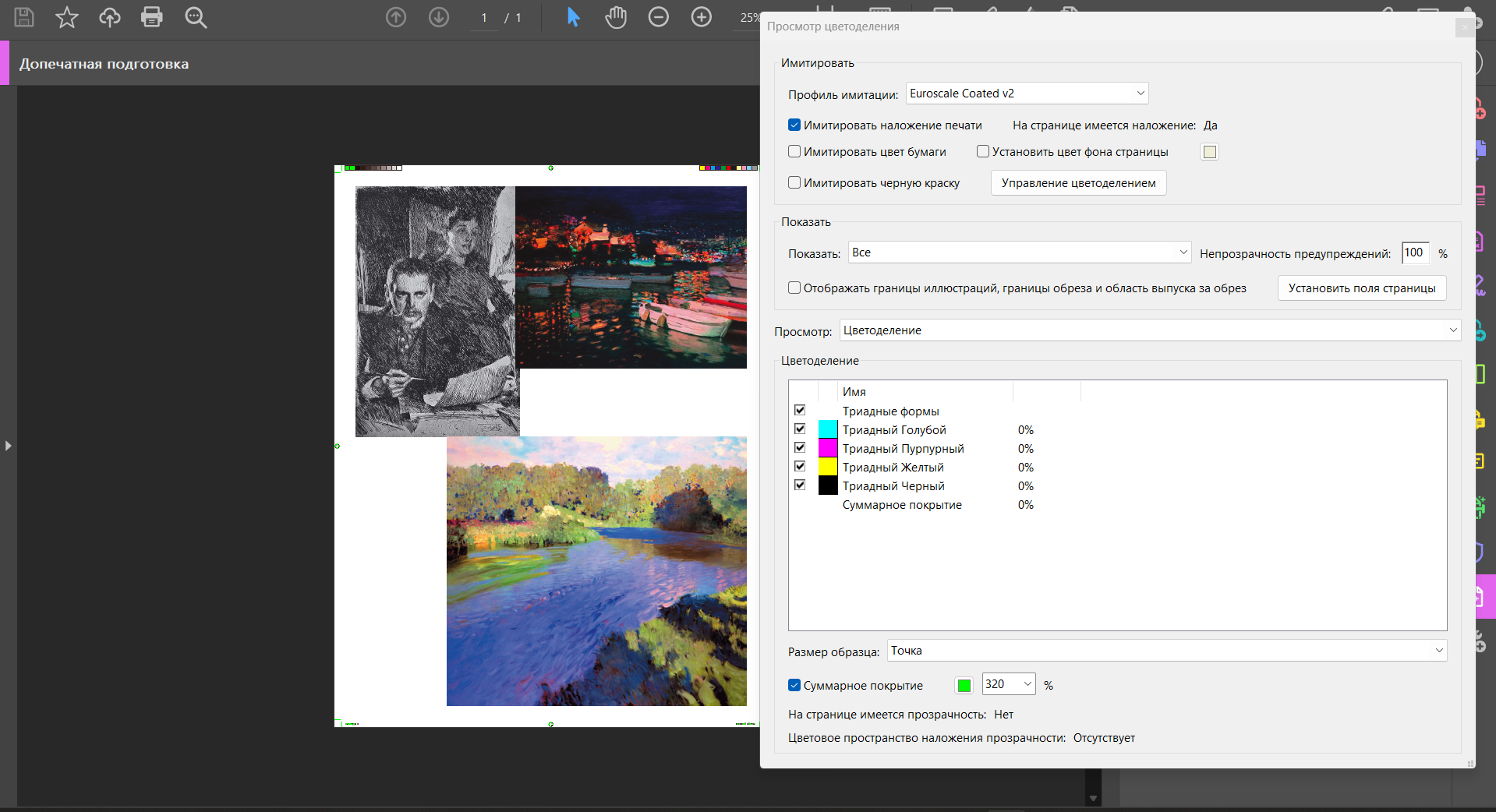Toggle the Триадные формы checkbox

click(x=800, y=411)
